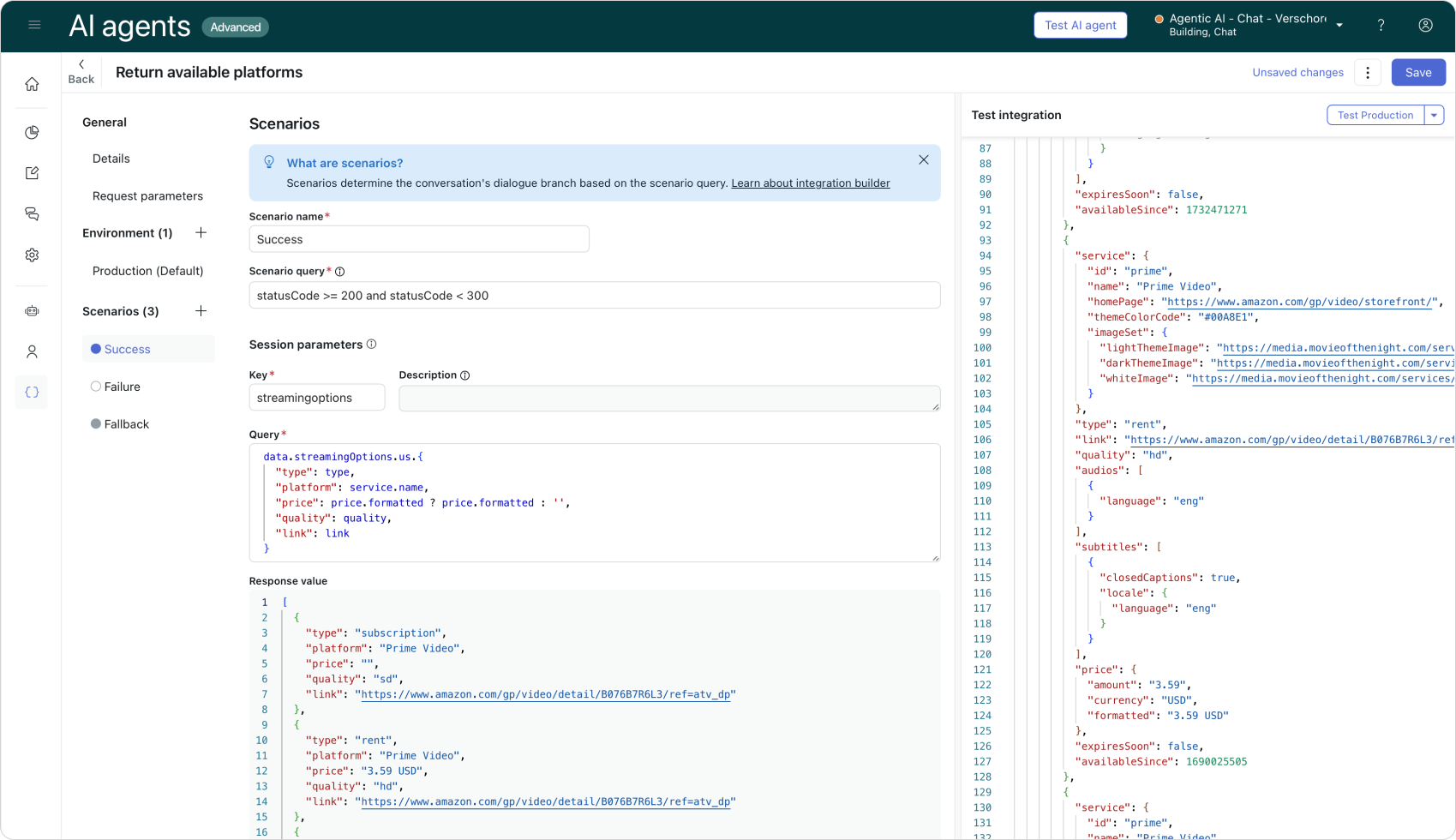Click the Home icon in sidebar
The image size is (1456, 840).
click(32, 84)
